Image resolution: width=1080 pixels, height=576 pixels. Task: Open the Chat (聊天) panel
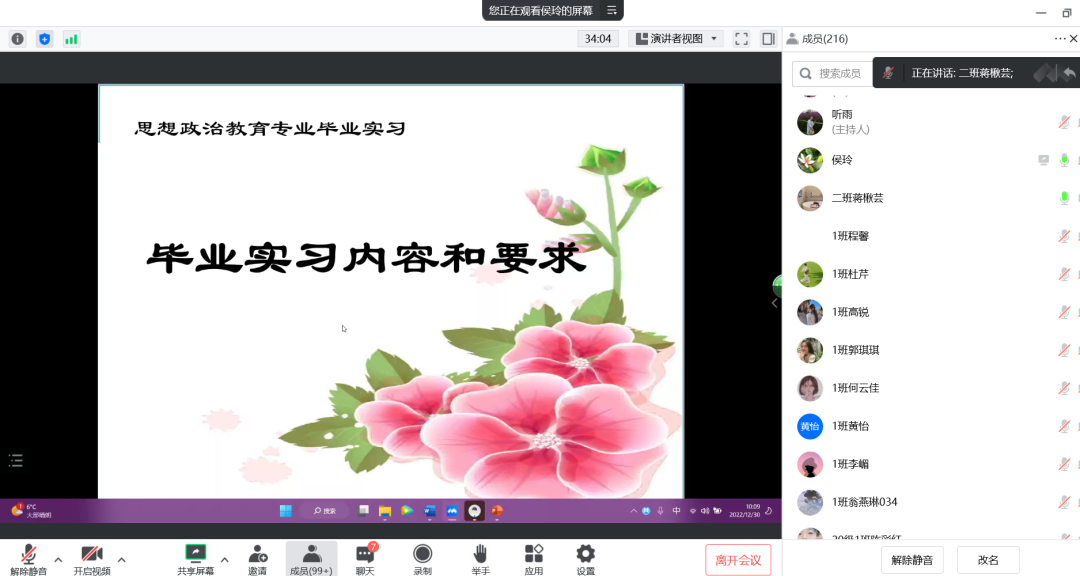(x=365, y=558)
